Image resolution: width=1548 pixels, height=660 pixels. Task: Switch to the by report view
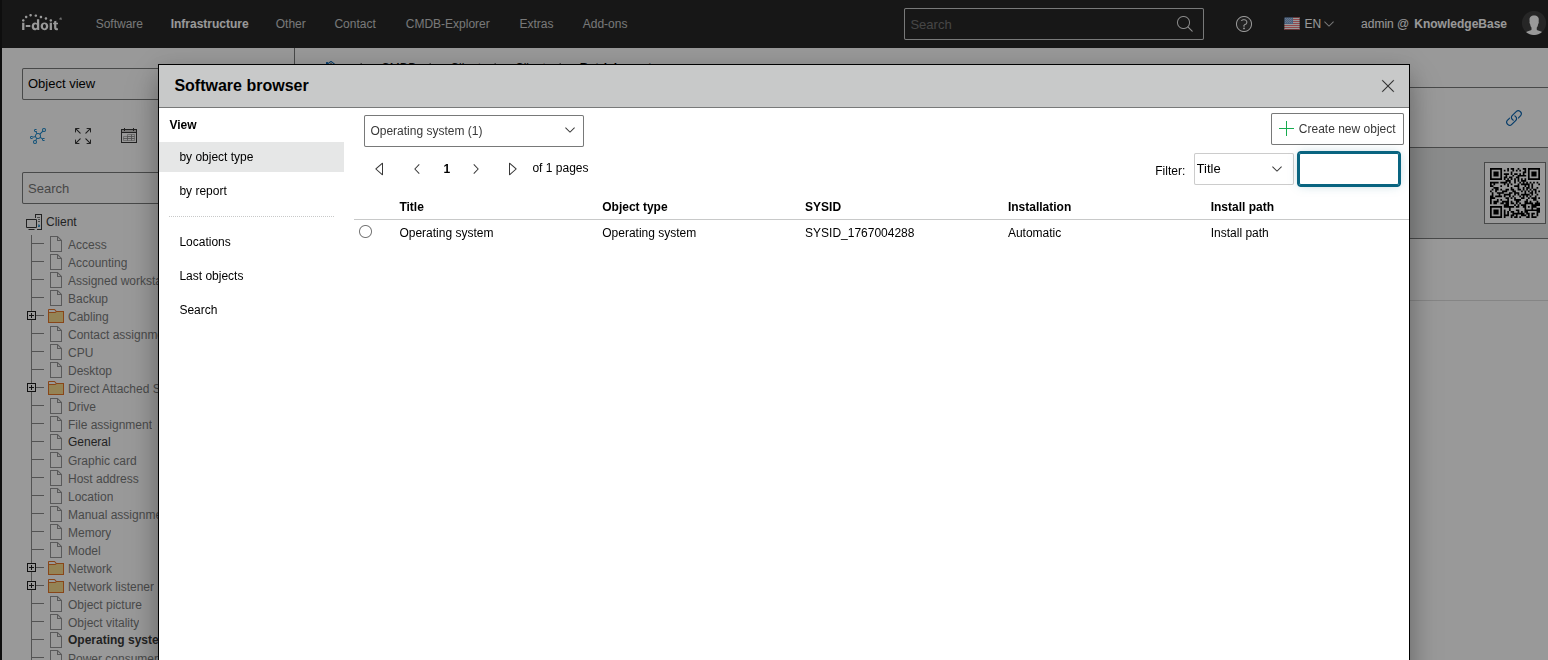[203, 190]
